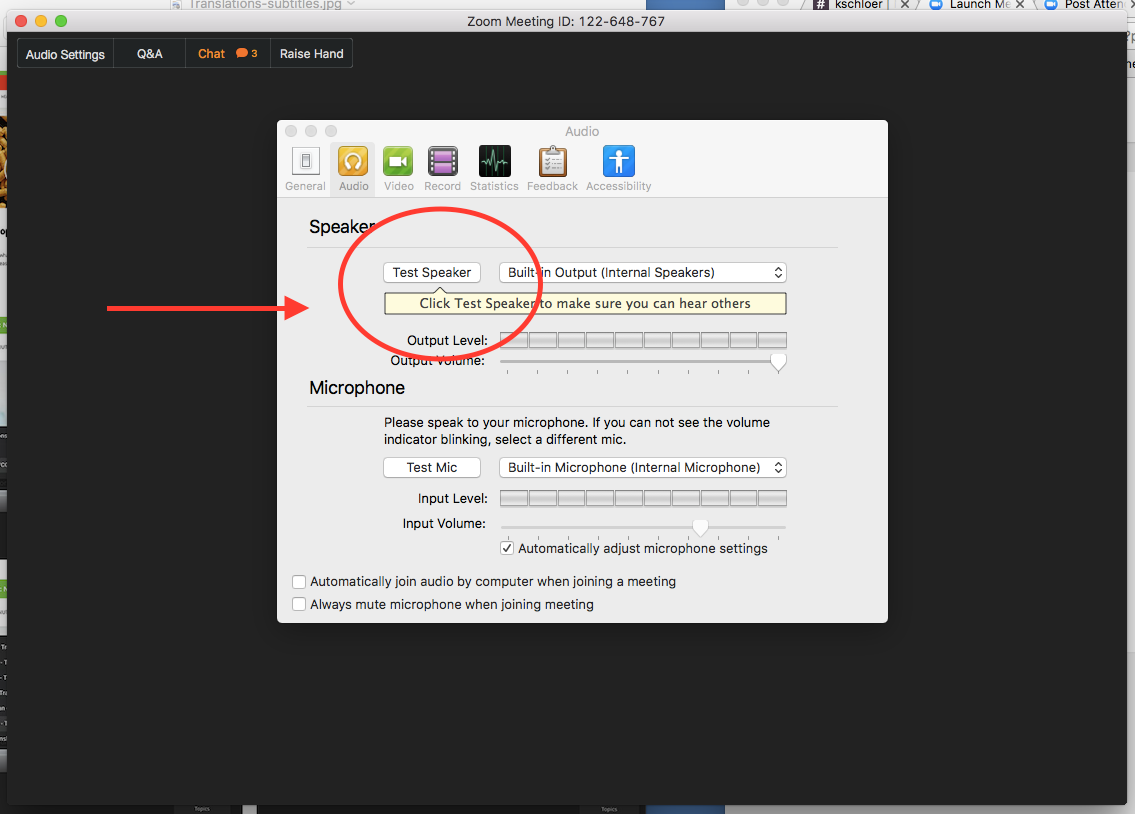The image size is (1135, 814).
Task: Click the 'Please speak to your microphone' instruction text
Action: pos(577,431)
